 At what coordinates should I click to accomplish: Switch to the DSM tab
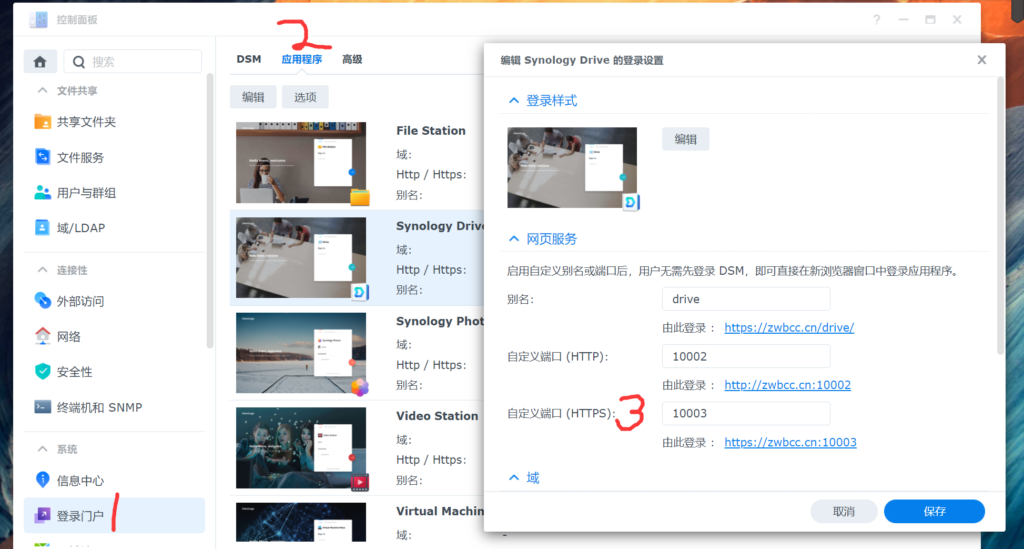(x=249, y=59)
